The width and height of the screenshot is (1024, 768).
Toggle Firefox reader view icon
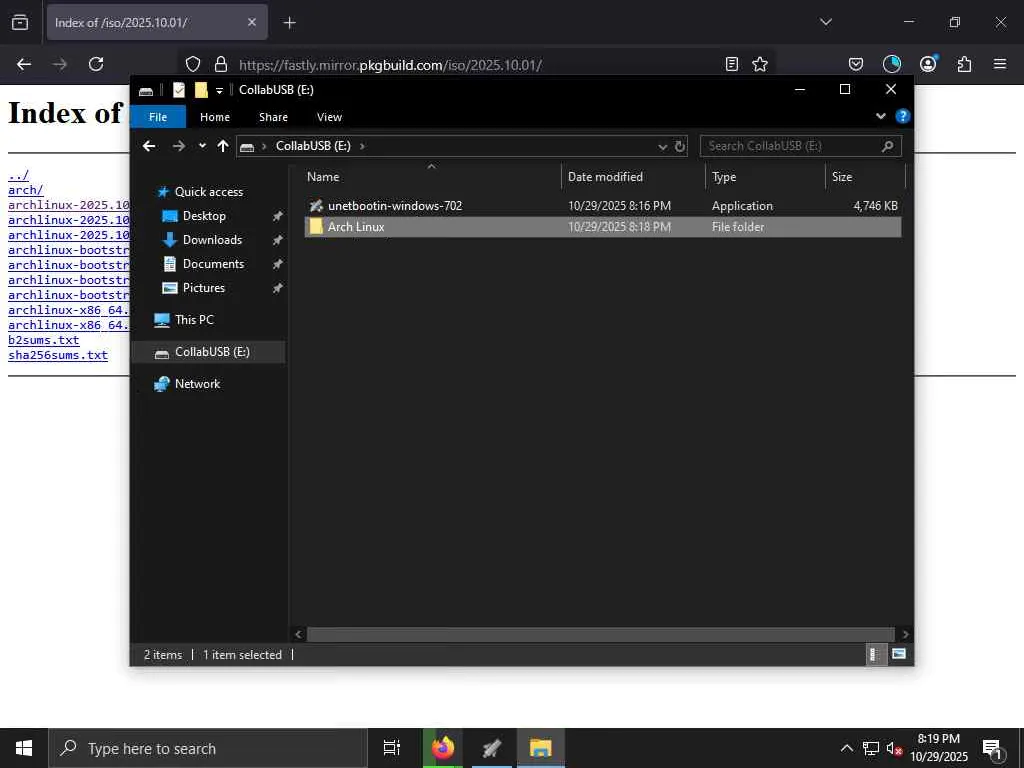[732, 64]
